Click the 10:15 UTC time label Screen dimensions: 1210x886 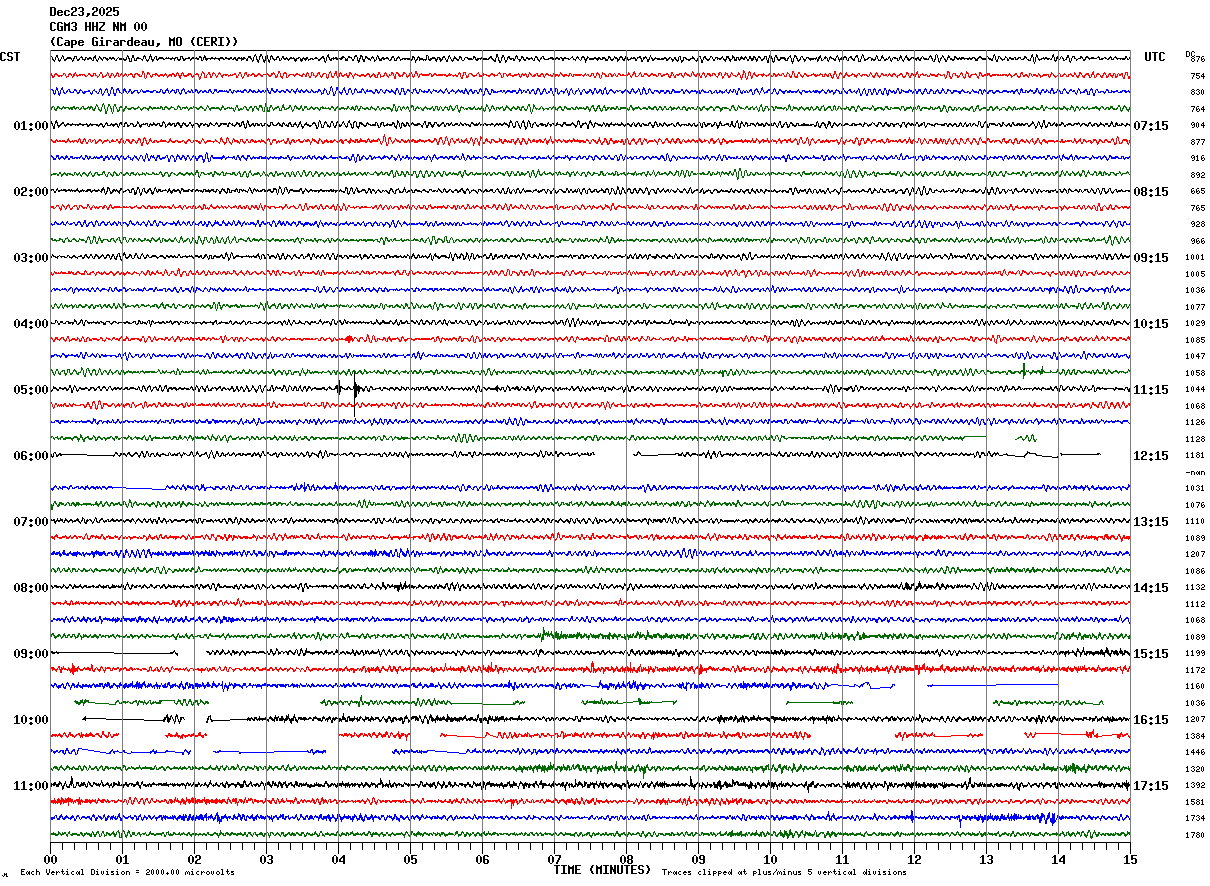(x=1151, y=324)
